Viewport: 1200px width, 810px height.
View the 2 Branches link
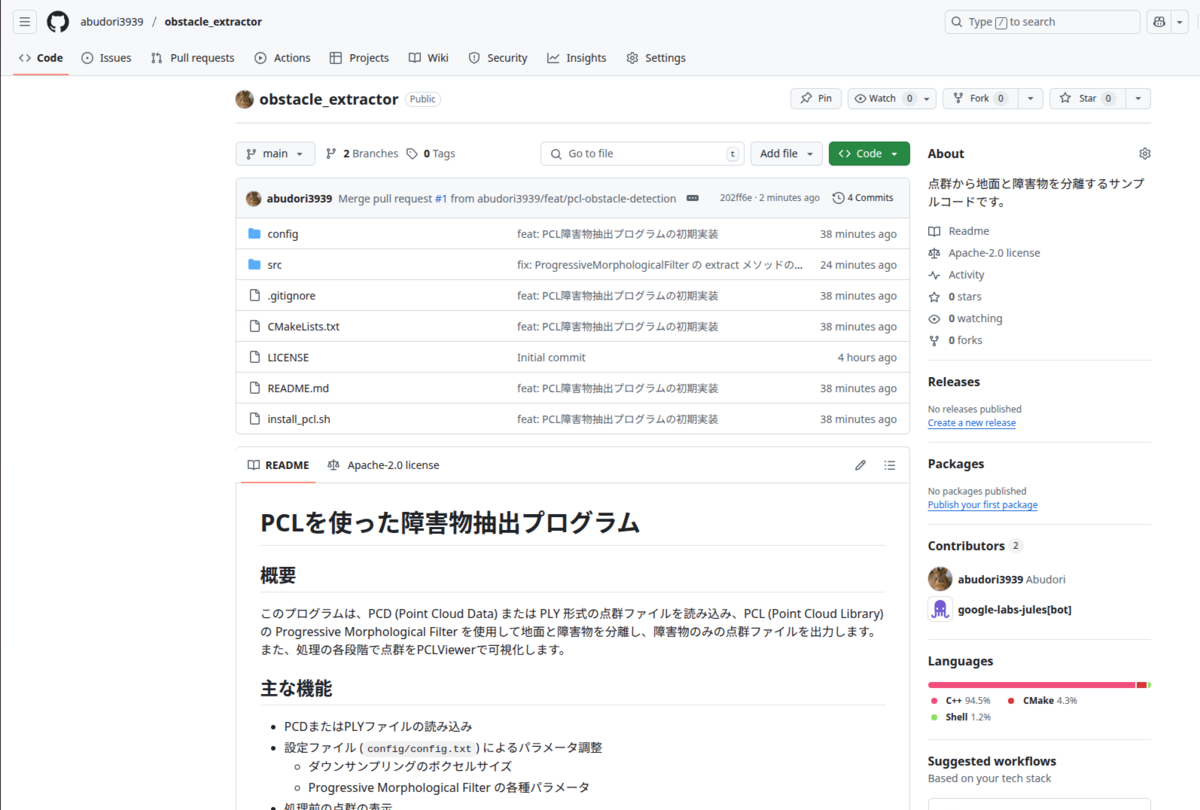tap(362, 154)
